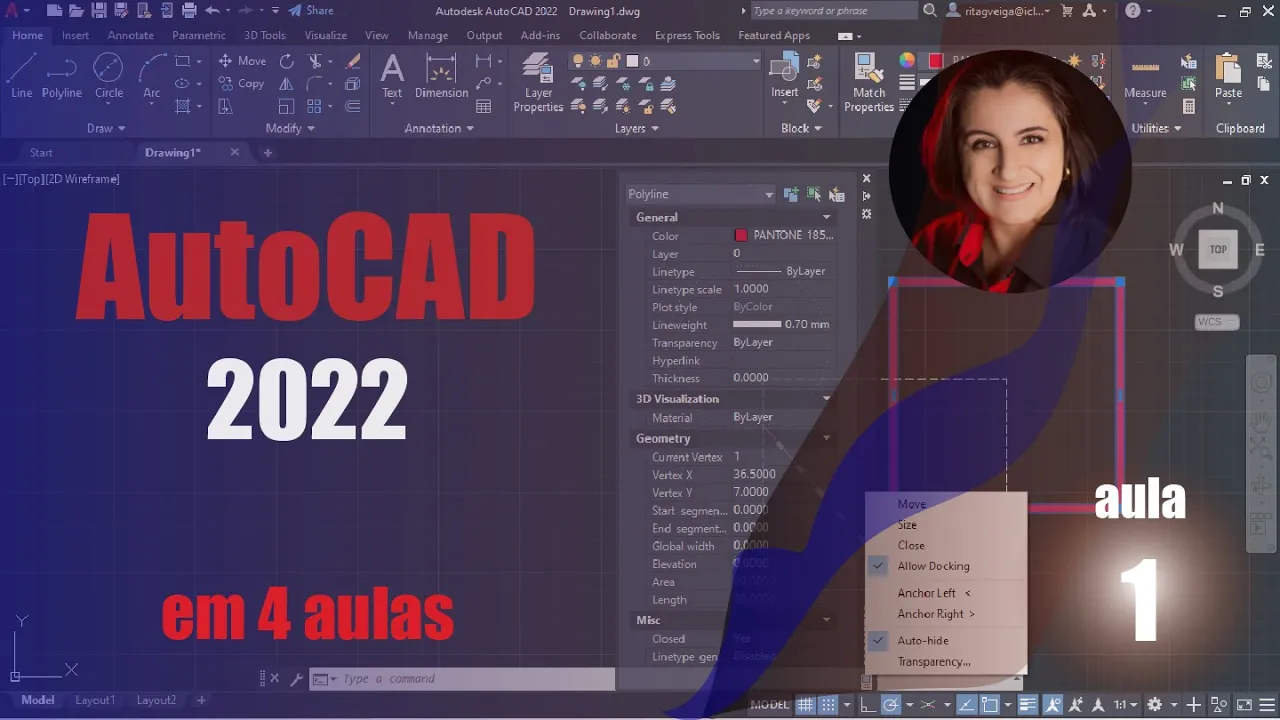Screen dimensions: 1280x720
Task: Select the Line tool
Action: pyautogui.click(x=21, y=76)
